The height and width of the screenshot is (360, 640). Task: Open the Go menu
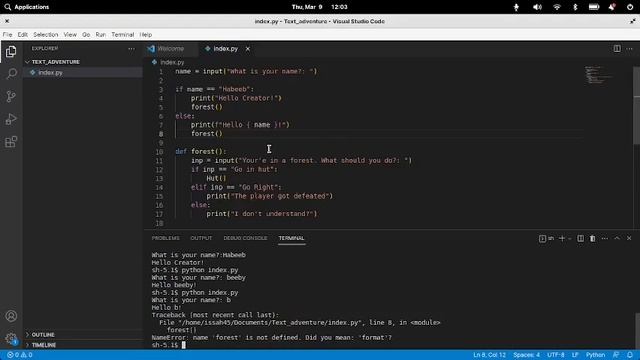click(86, 35)
